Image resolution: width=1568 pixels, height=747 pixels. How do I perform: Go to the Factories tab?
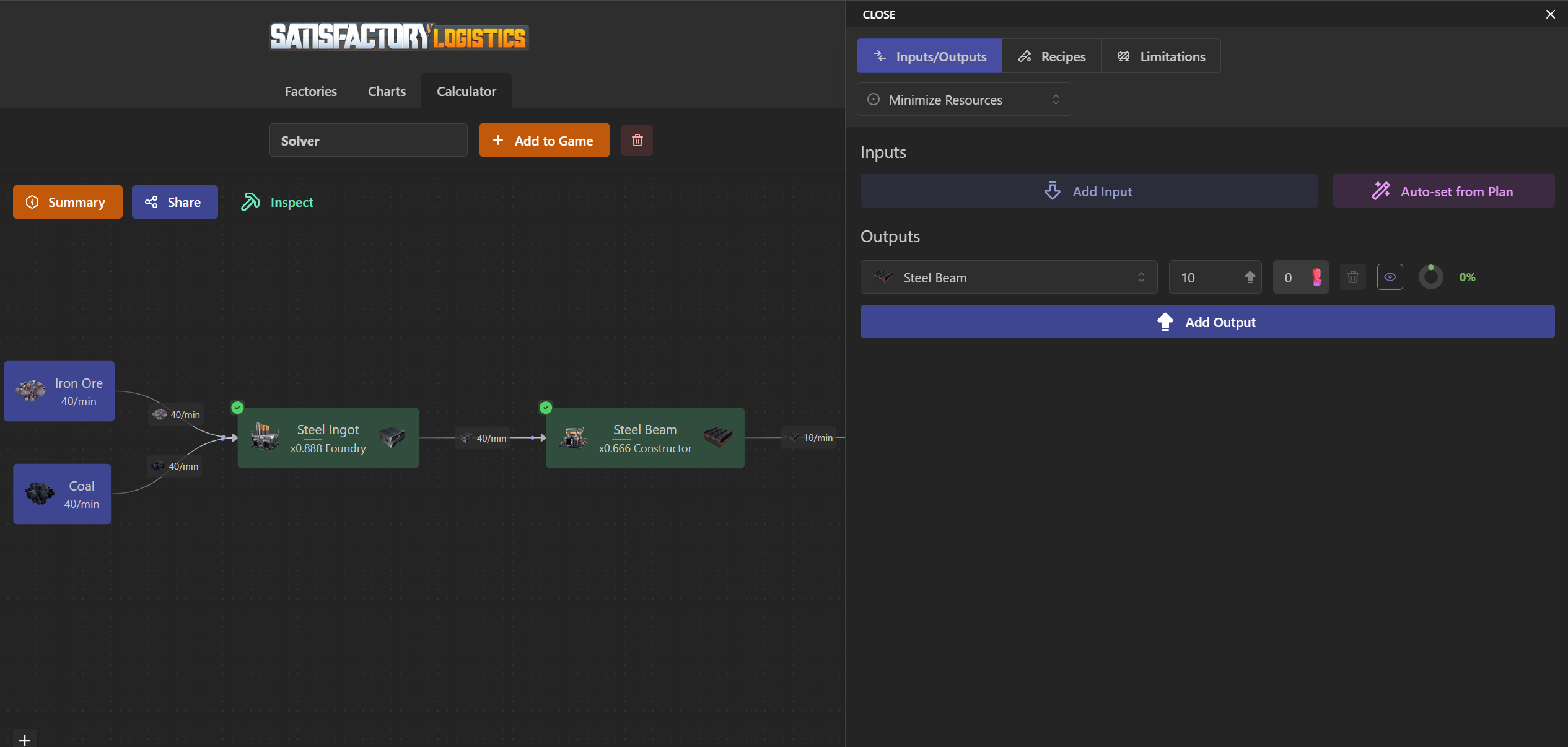pyautogui.click(x=310, y=91)
